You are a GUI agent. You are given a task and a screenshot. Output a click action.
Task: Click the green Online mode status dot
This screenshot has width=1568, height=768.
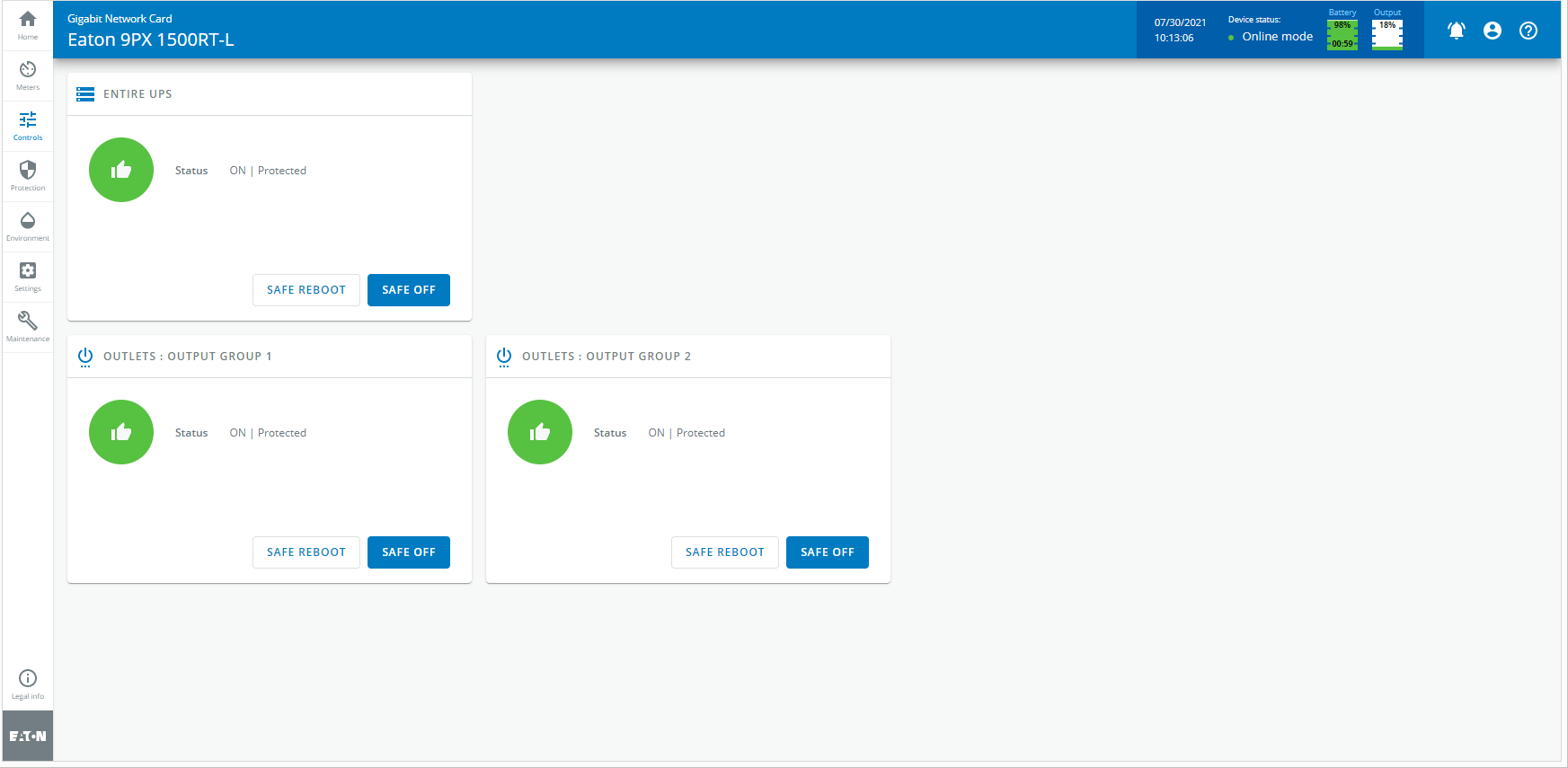click(x=1231, y=38)
